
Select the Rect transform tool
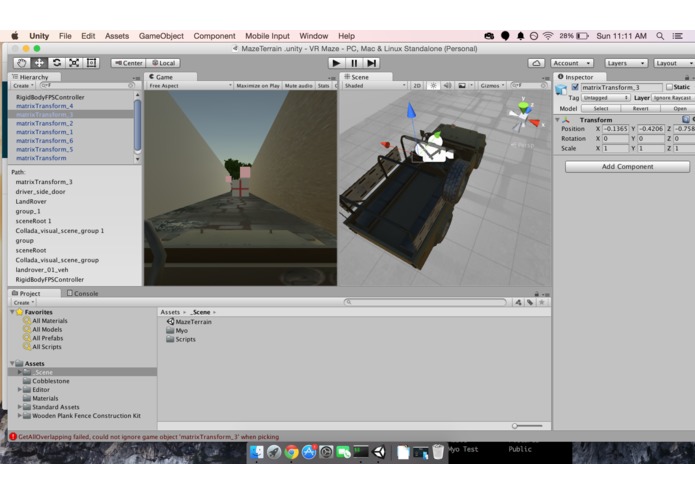pyautogui.click(x=91, y=63)
